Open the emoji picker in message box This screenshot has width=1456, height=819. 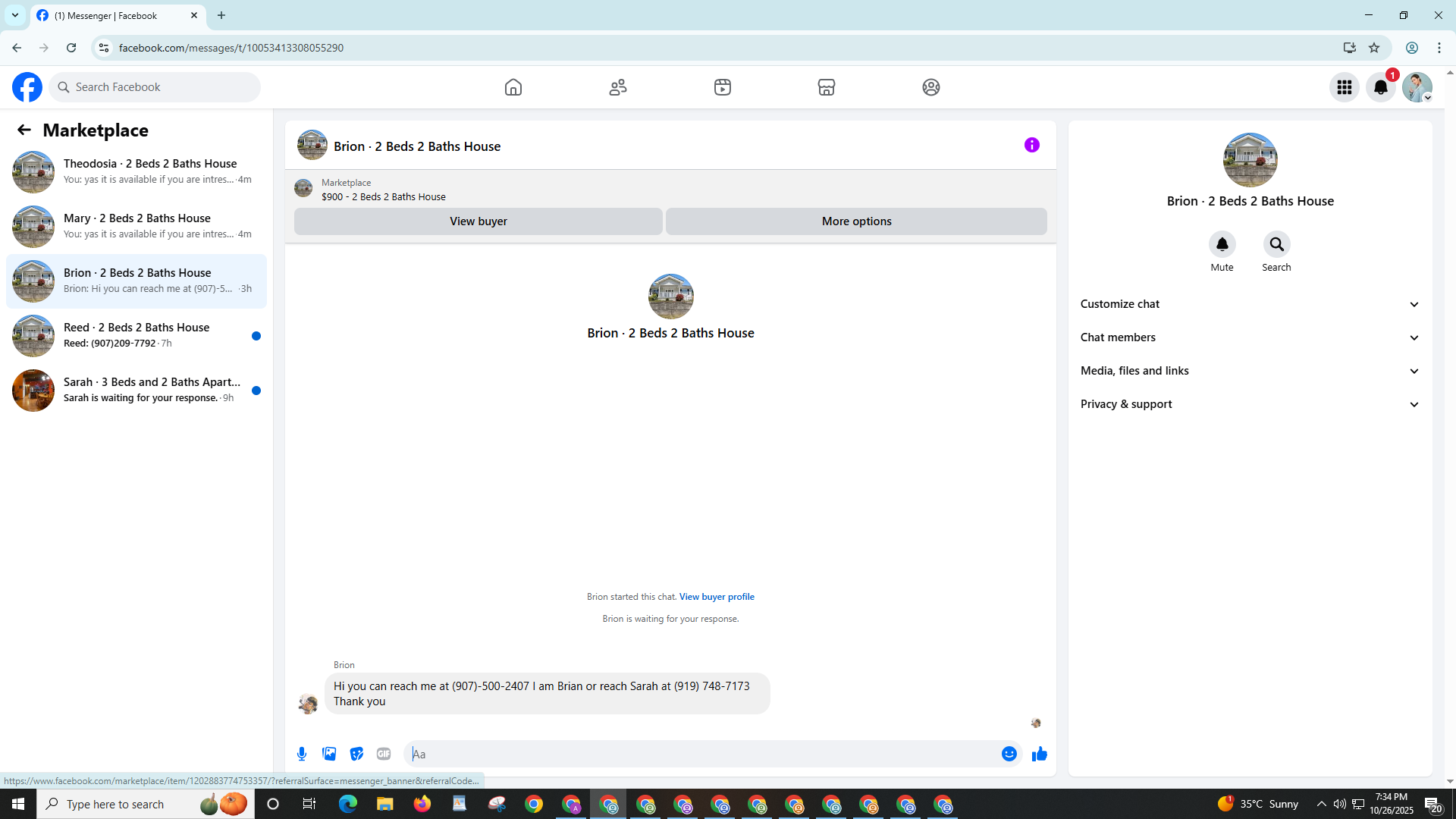(1009, 754)
